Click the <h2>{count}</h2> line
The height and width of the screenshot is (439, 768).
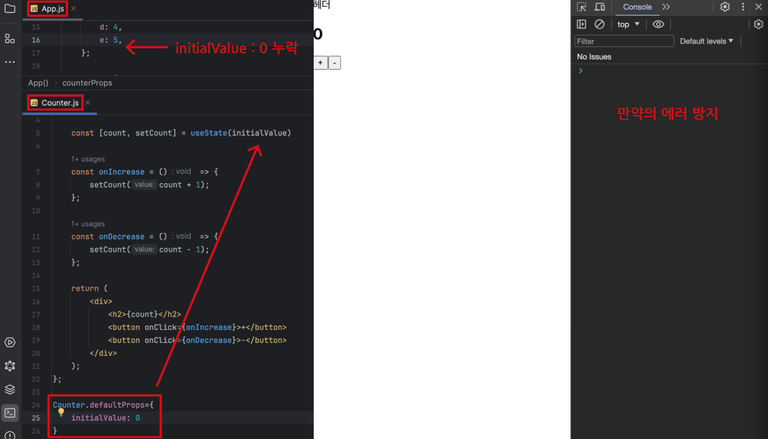pos(144,314)
